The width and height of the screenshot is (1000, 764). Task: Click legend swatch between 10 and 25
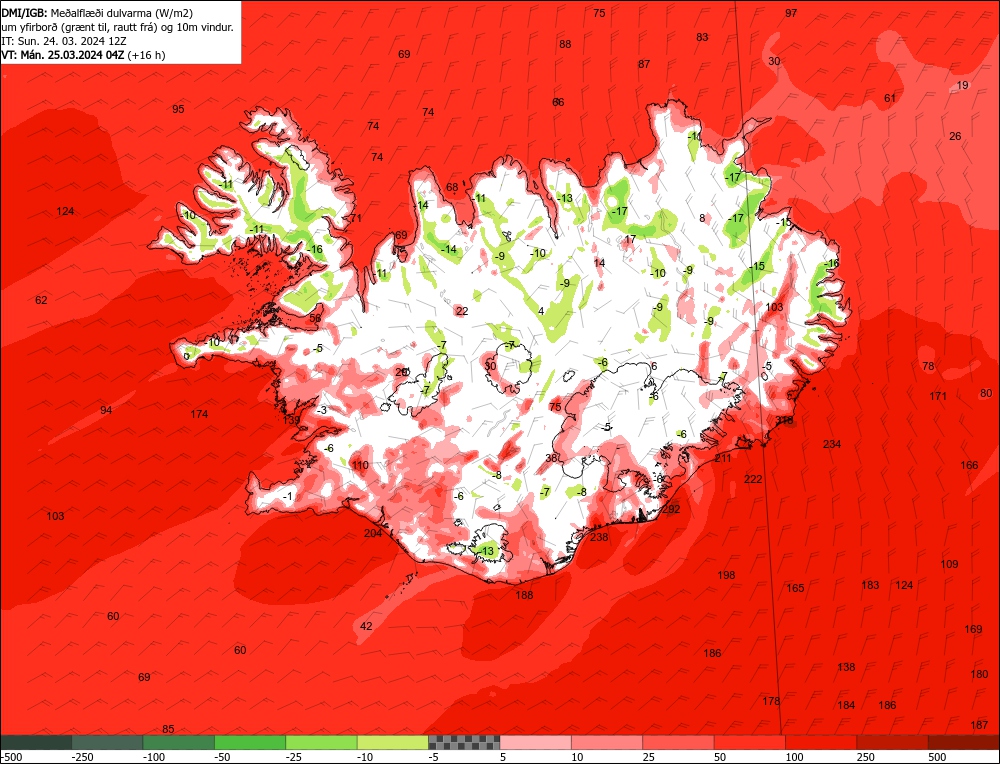point(607,742)
